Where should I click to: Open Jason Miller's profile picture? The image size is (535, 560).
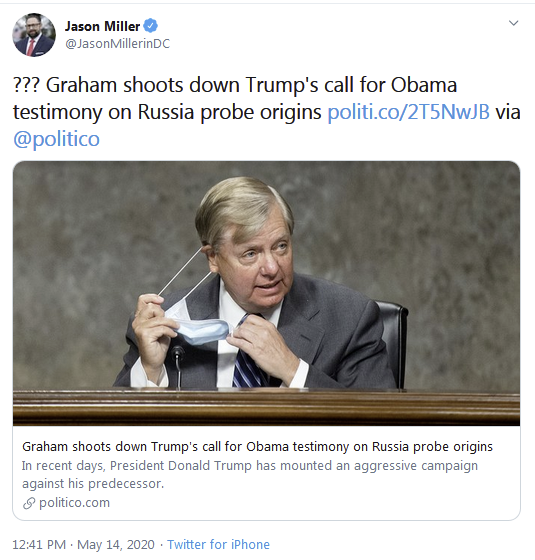tap(34, 35)
